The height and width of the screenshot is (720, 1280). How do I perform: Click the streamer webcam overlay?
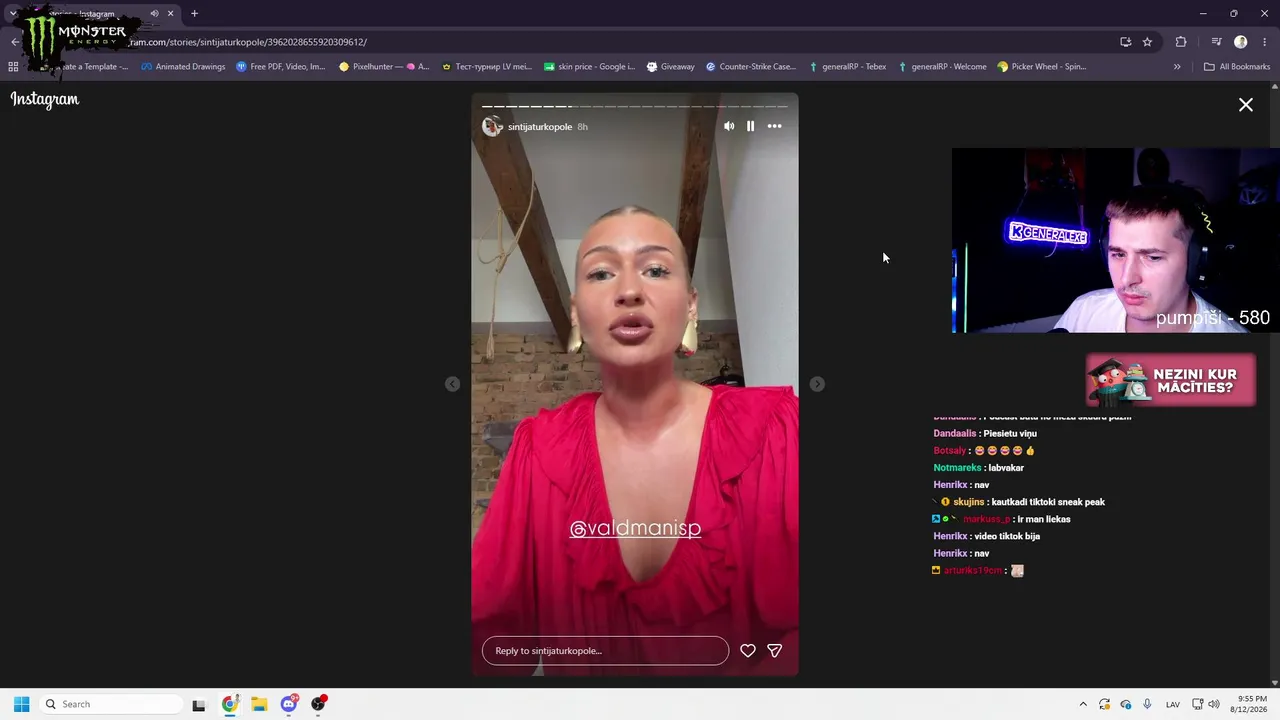(1116, 240)
